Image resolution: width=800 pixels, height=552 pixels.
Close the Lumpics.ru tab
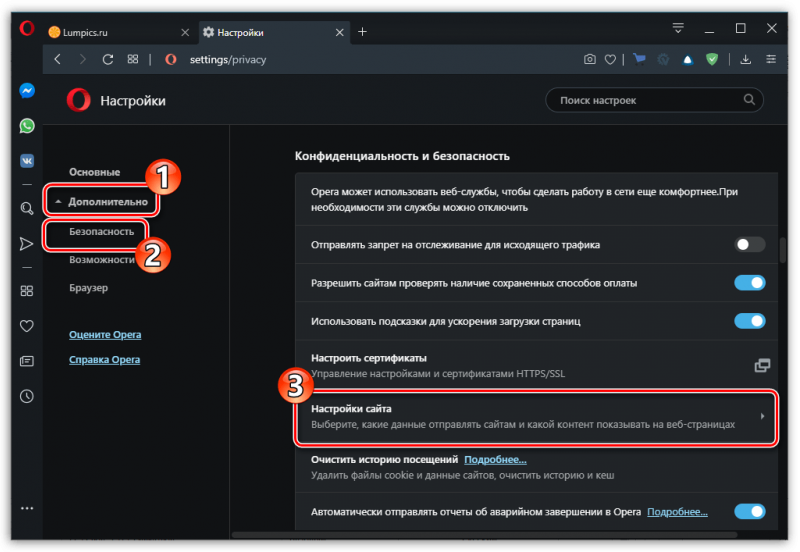tap(185, 33)
